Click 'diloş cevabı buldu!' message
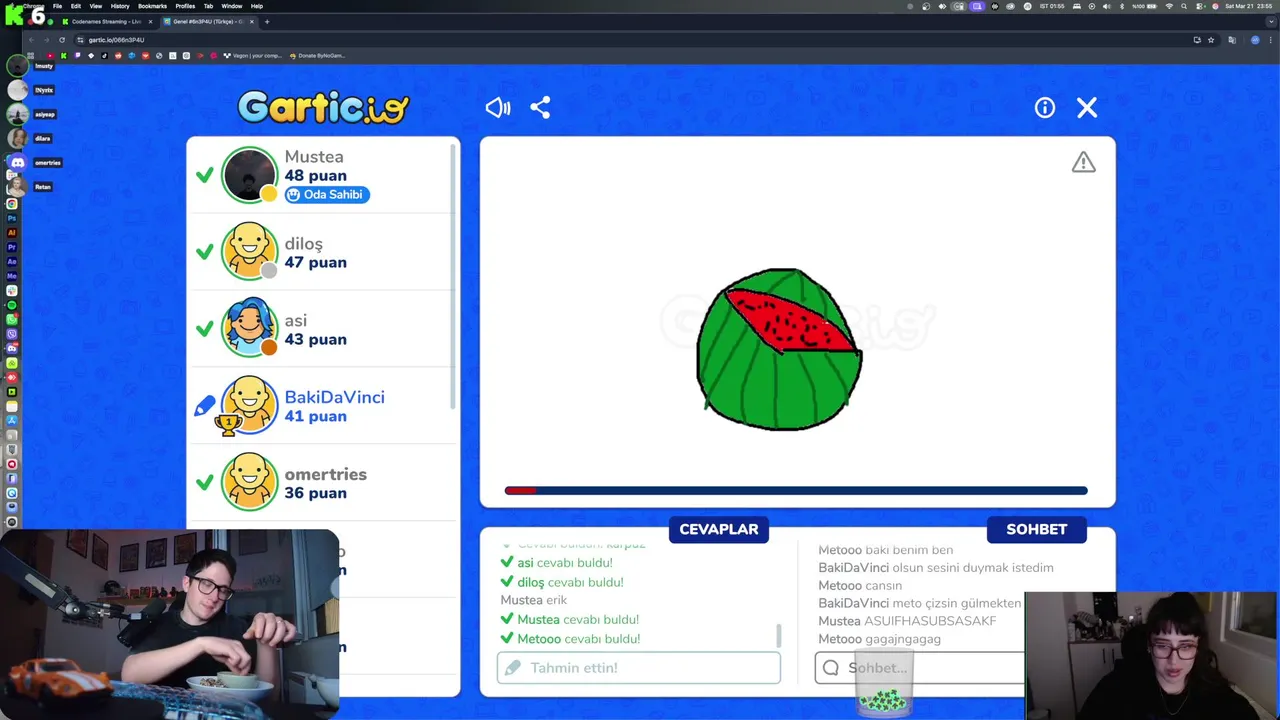 (x=562, y=582)
